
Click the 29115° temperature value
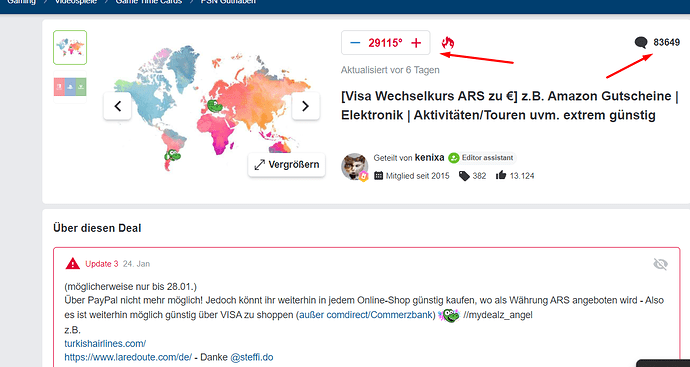385,43
